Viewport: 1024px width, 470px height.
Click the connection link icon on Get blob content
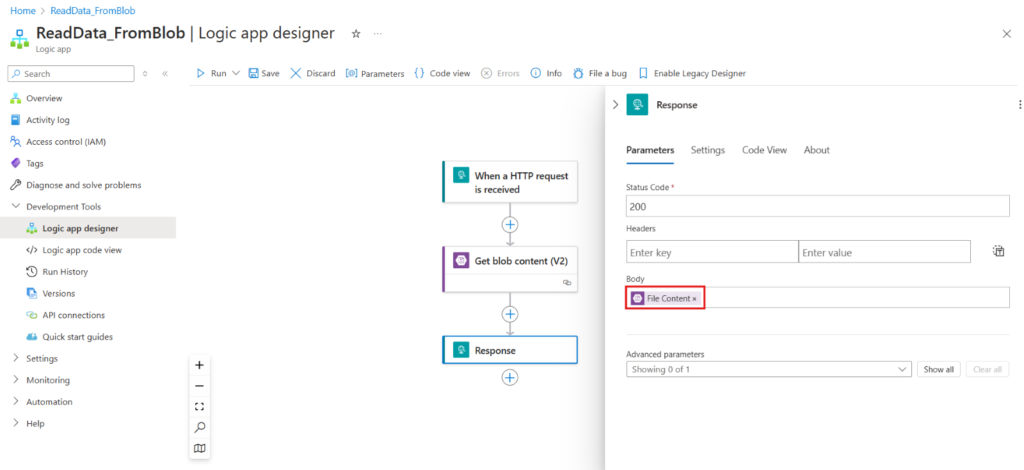tap(567, 283)
